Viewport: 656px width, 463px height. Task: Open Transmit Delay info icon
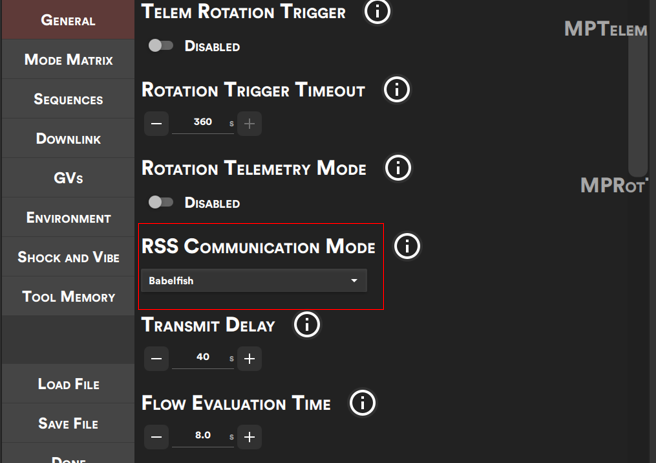(307, 324)
